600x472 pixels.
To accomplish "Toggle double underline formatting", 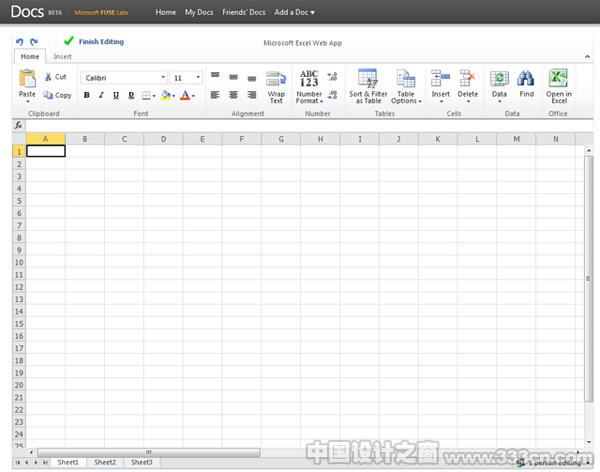I will pyautogui.click(x=131, y=95).
